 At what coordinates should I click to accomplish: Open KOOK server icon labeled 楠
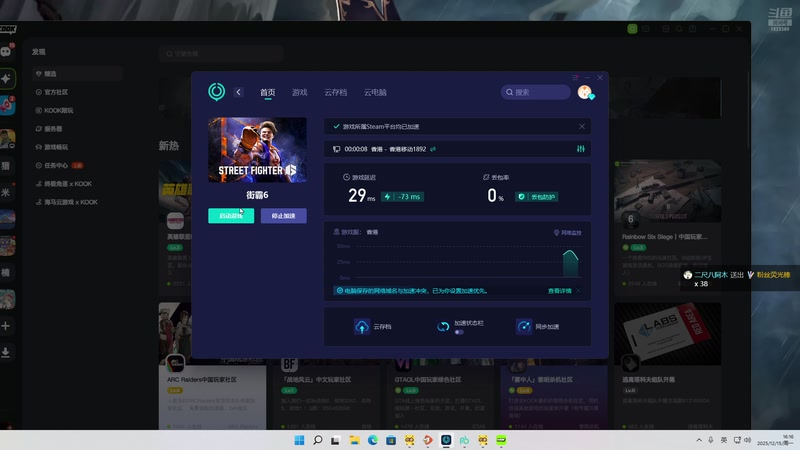point(6,272)
